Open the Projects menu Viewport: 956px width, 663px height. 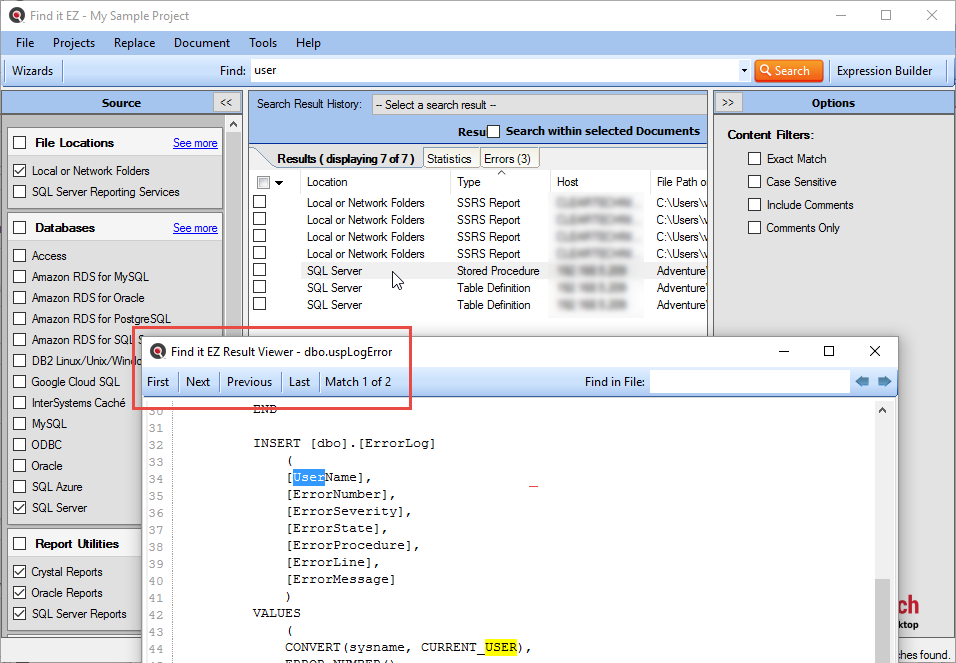point(74,43)
